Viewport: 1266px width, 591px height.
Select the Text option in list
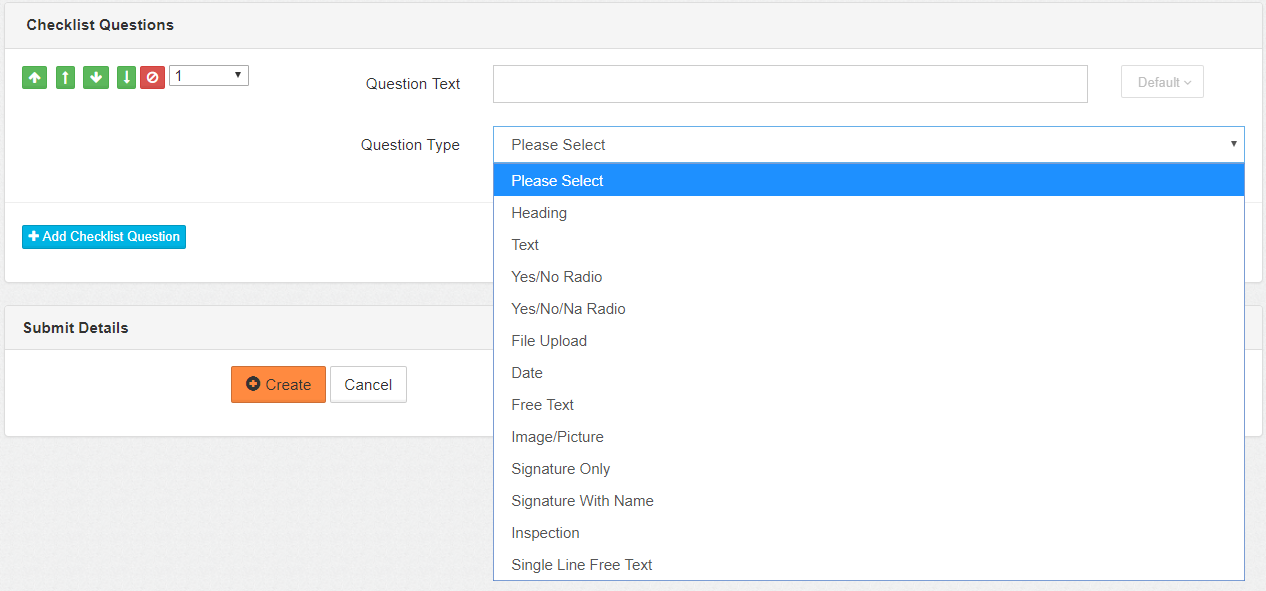pos(525,245)
